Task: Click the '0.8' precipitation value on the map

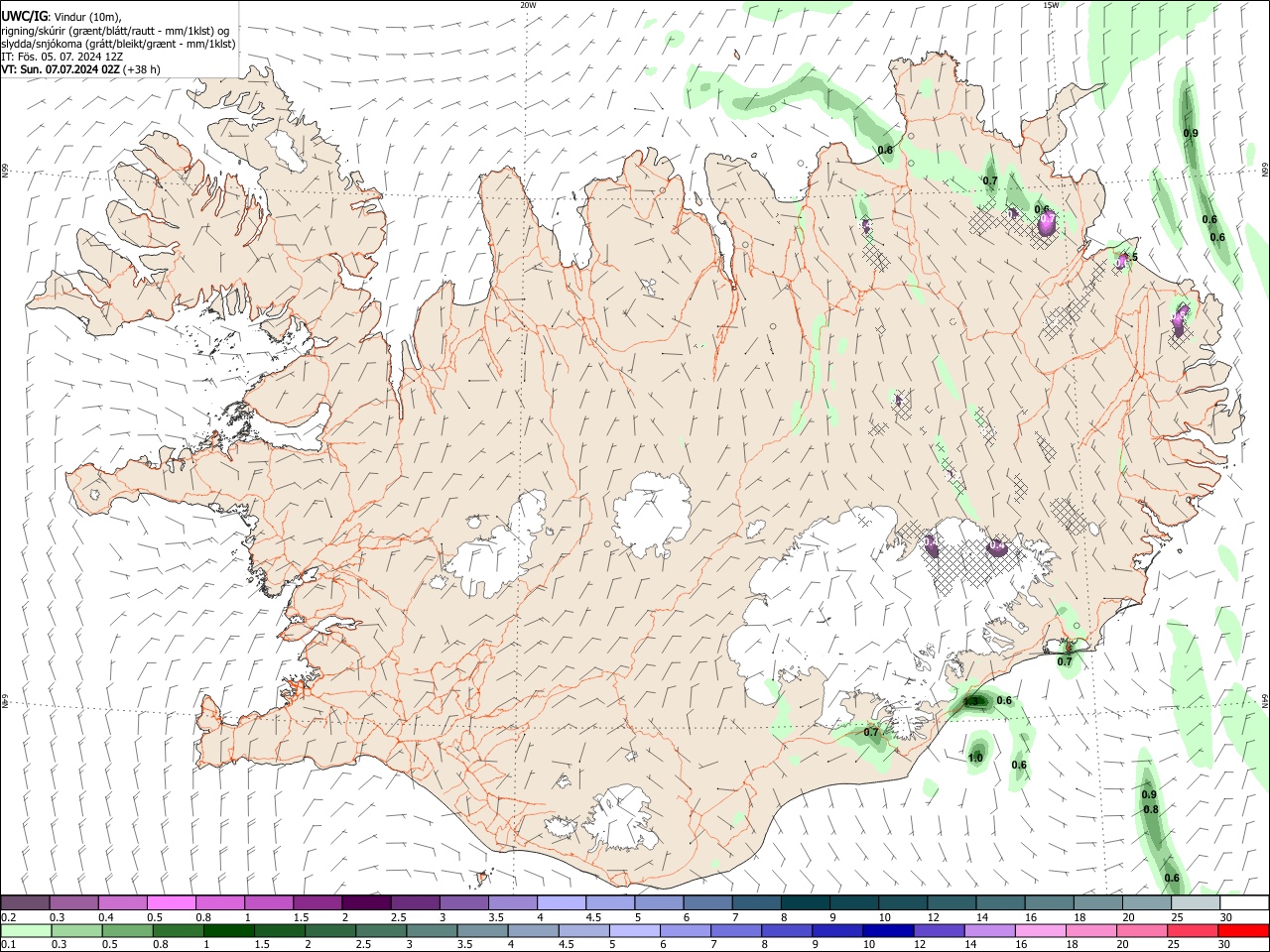Action: point(1151,810)
